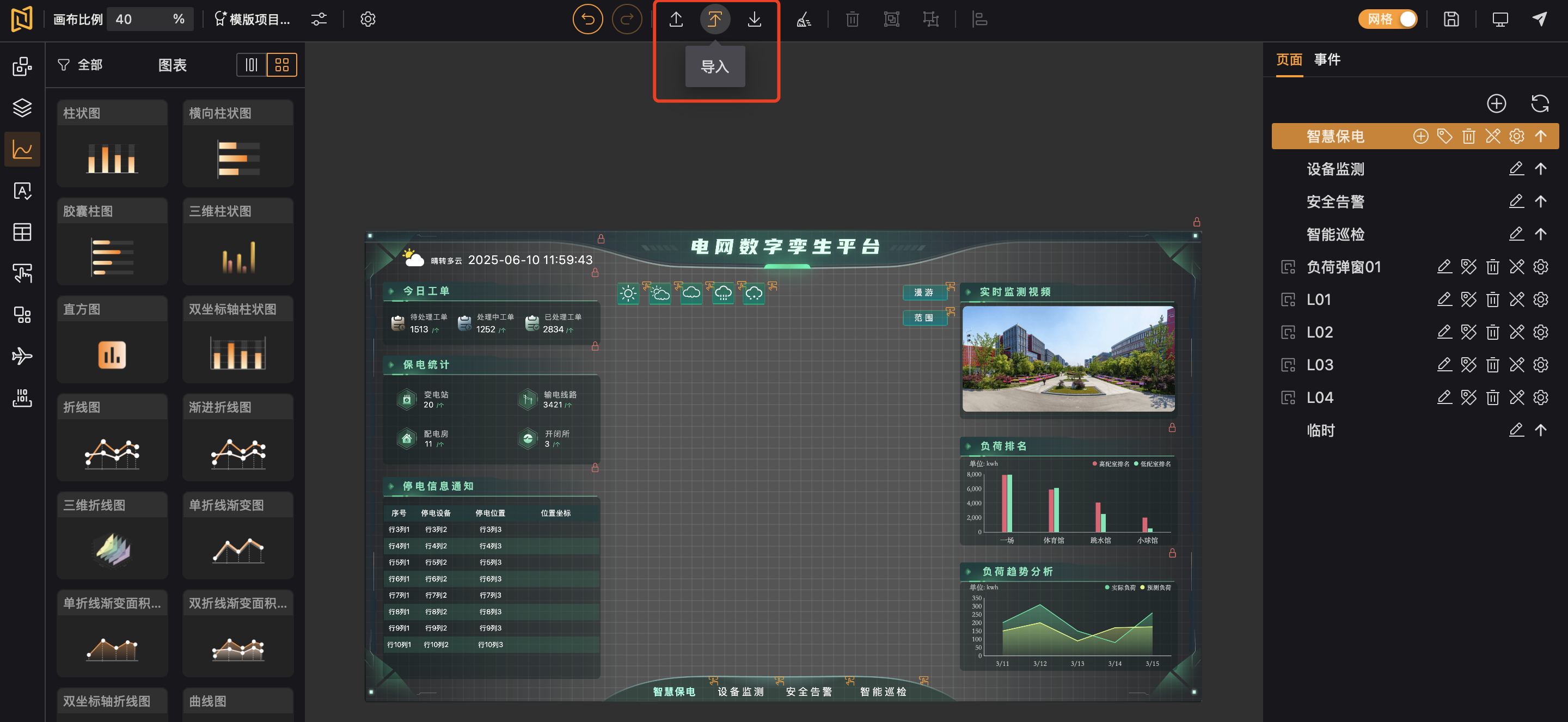
Task: Click the publish paper-plane icon
Action: click(x=1539, y=20)
